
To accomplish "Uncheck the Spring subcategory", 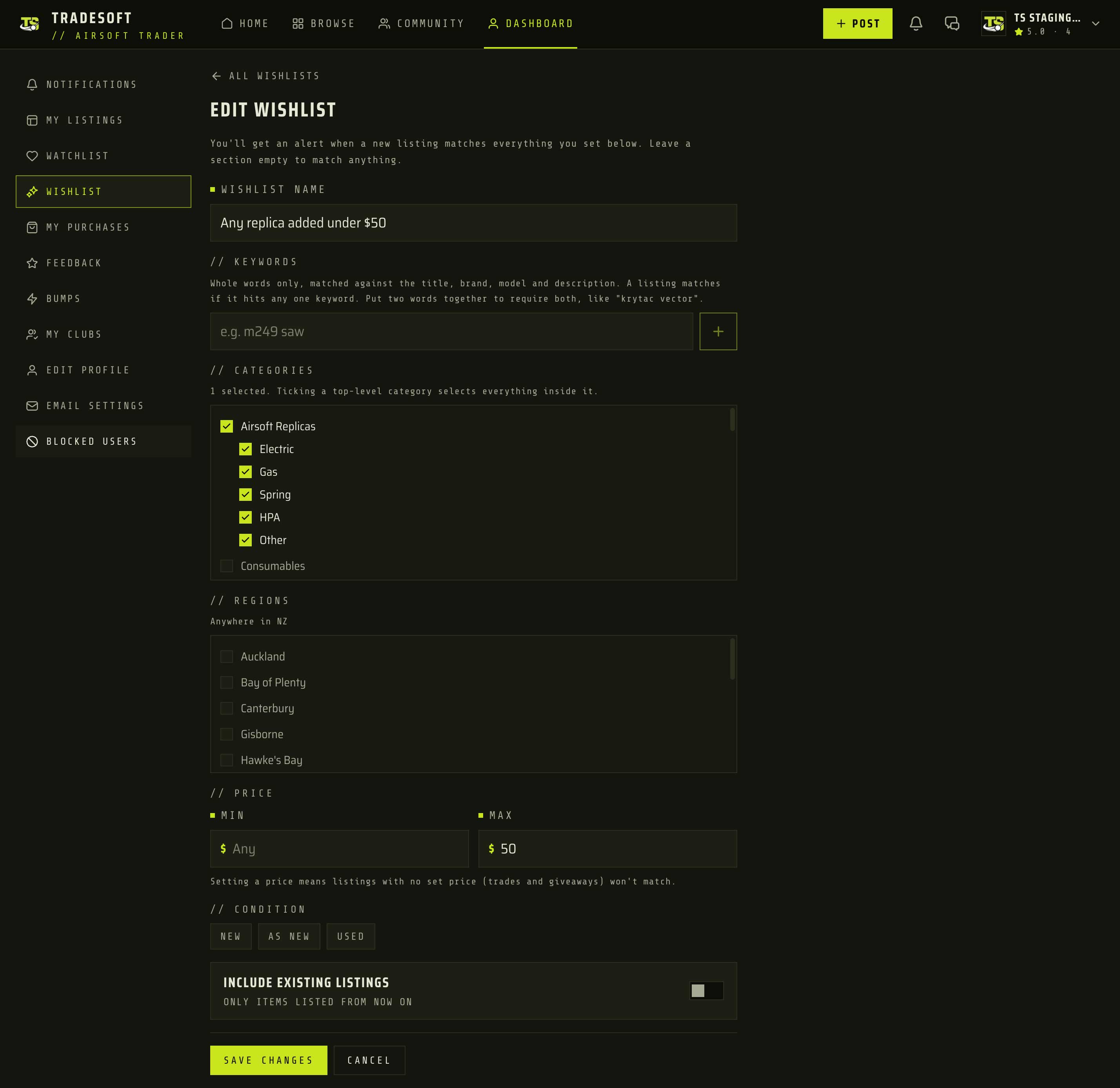I will click(246, 495).
